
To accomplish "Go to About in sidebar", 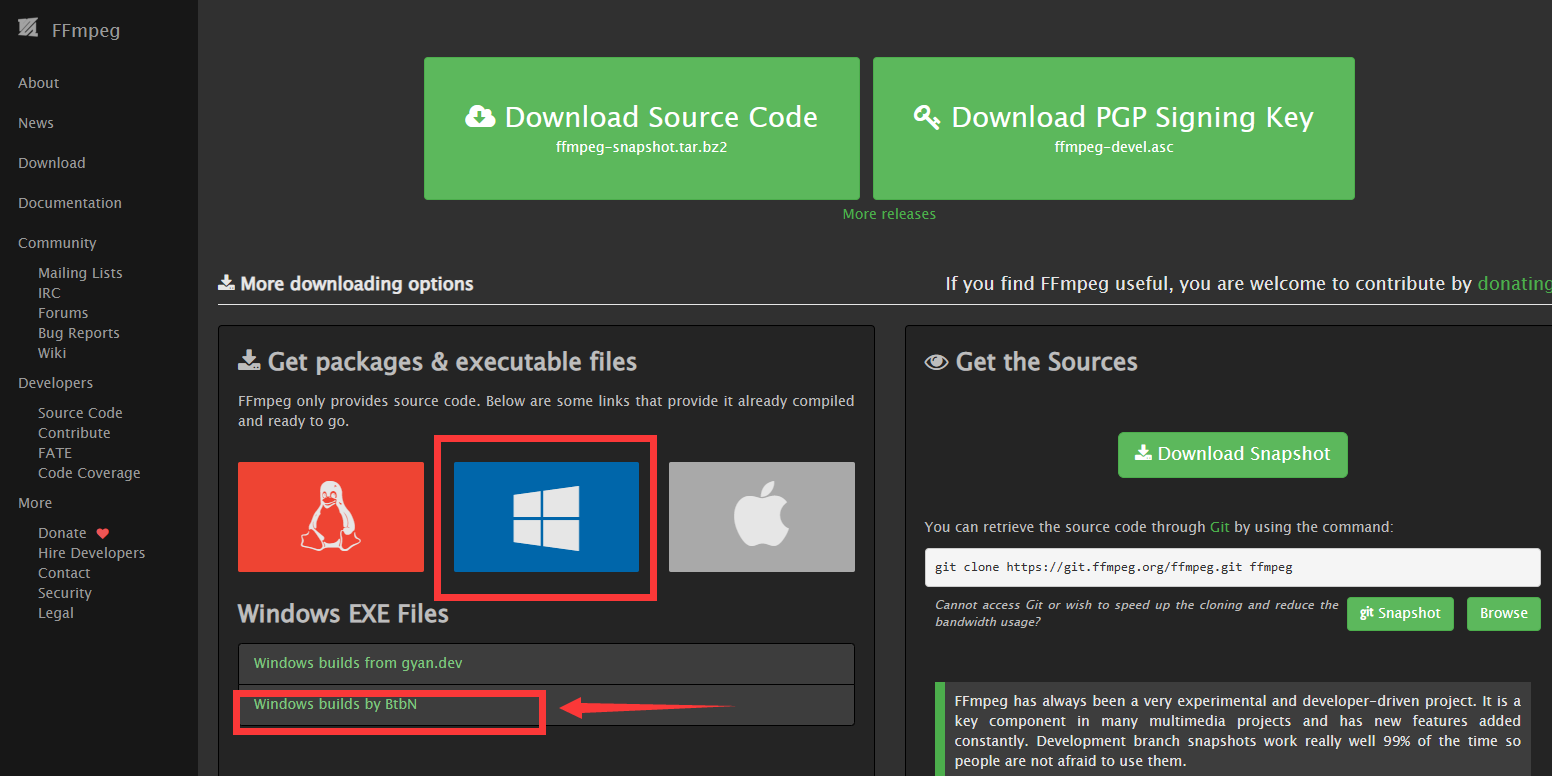I will coord(39,83).
